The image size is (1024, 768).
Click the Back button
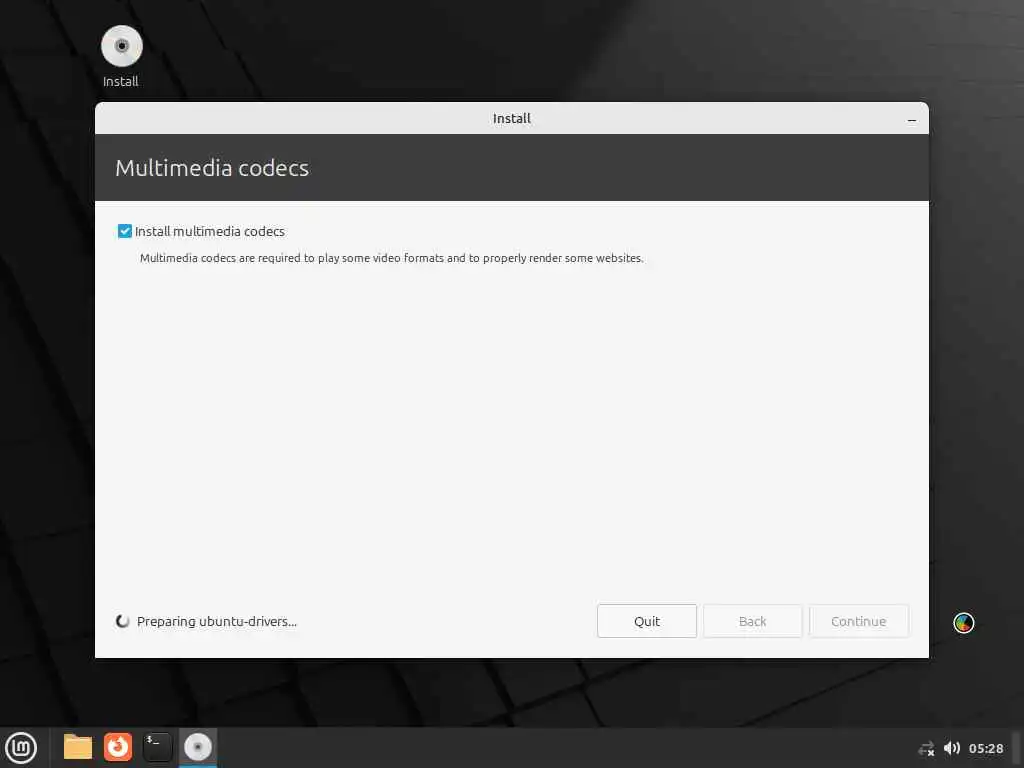(x=752, y=621)
